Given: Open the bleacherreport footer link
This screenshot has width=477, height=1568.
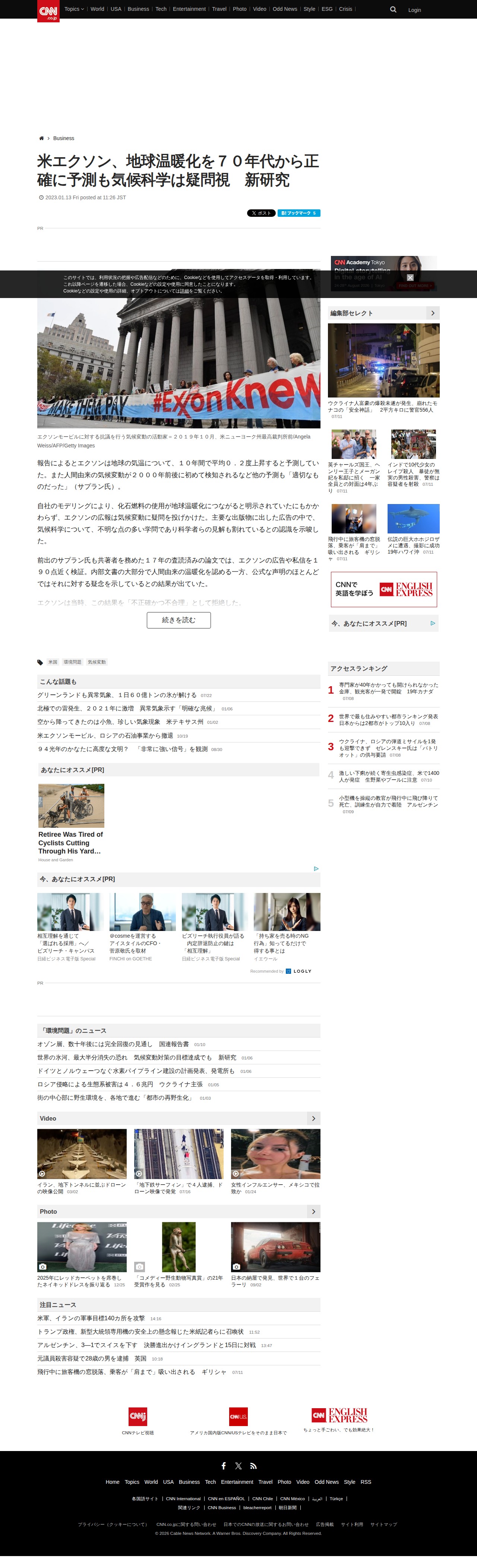Looking at the screenshot, I should point(258,1508).
